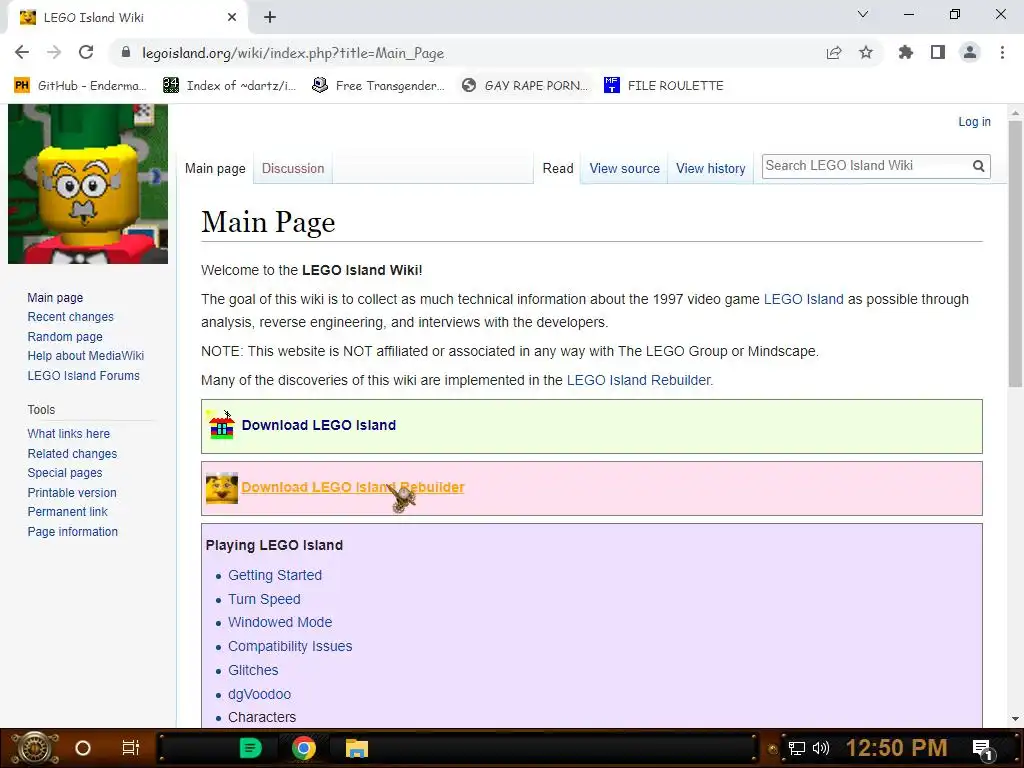Switch to the Main page tab
The height and width of the screenshot is (768, 1024).
(215, 168)
